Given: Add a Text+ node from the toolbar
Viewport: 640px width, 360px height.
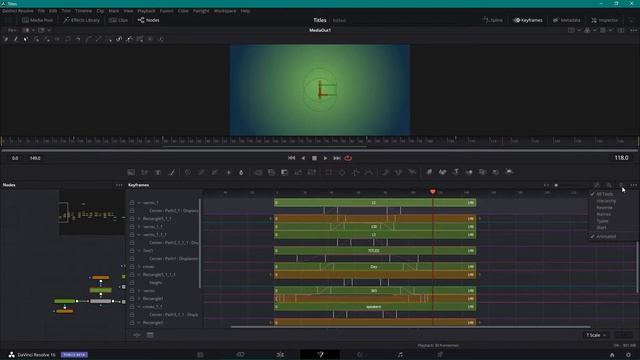Looking at the screenshot, I should tap(158, 172).
